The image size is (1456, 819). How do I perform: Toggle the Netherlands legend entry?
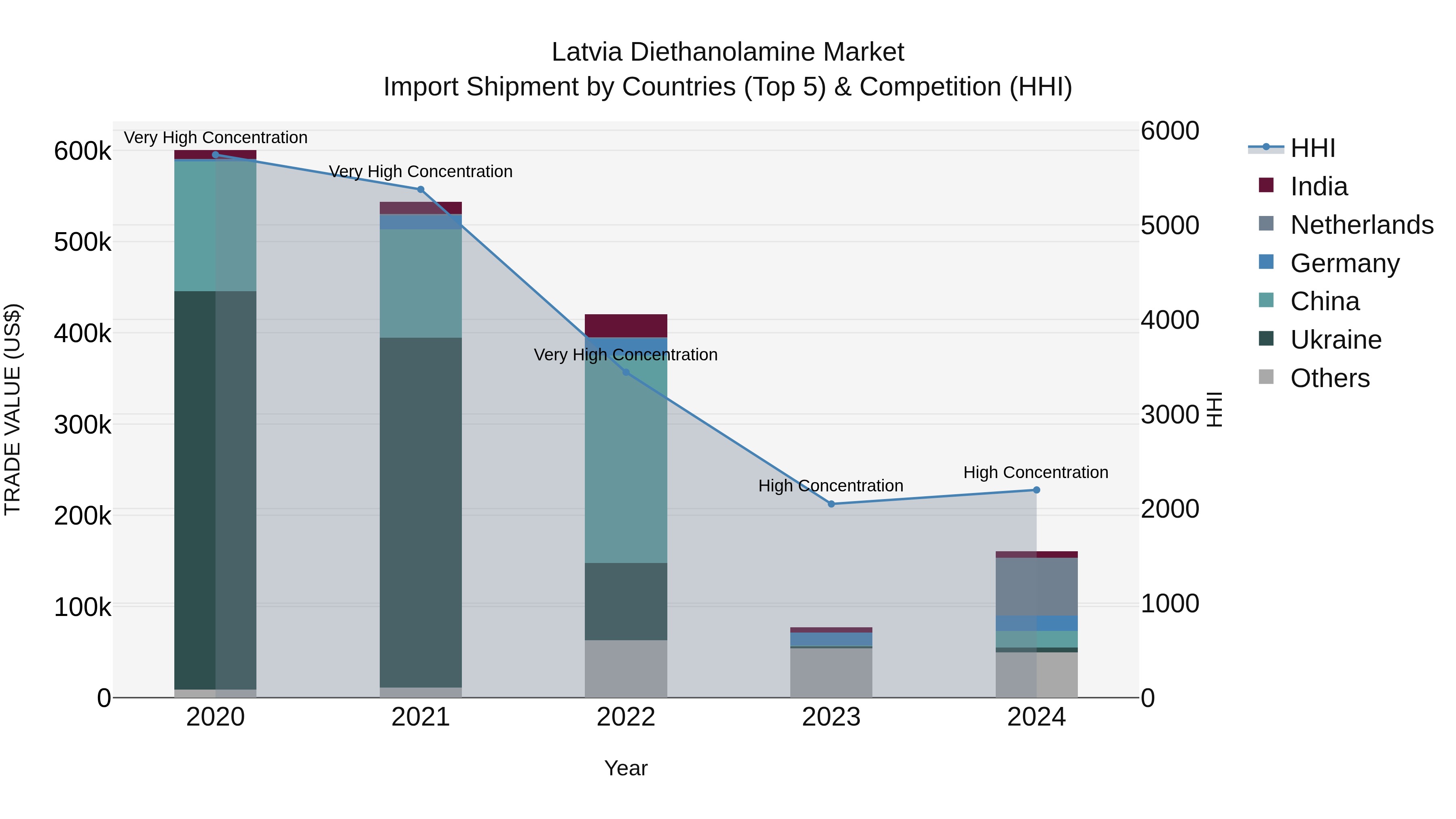1346,225
